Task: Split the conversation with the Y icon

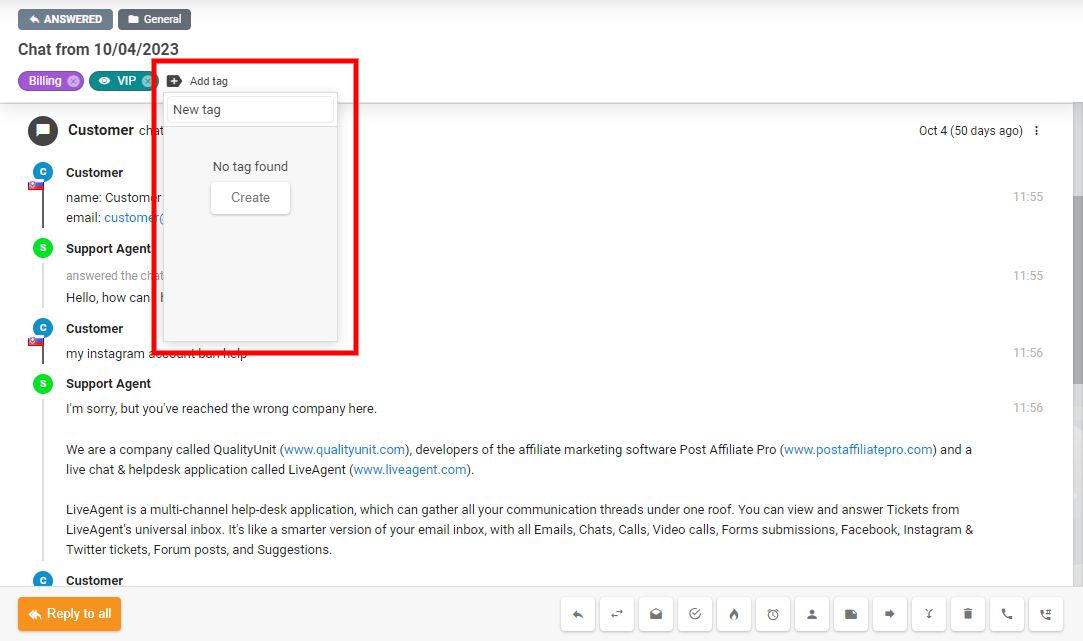Action: 928,614
